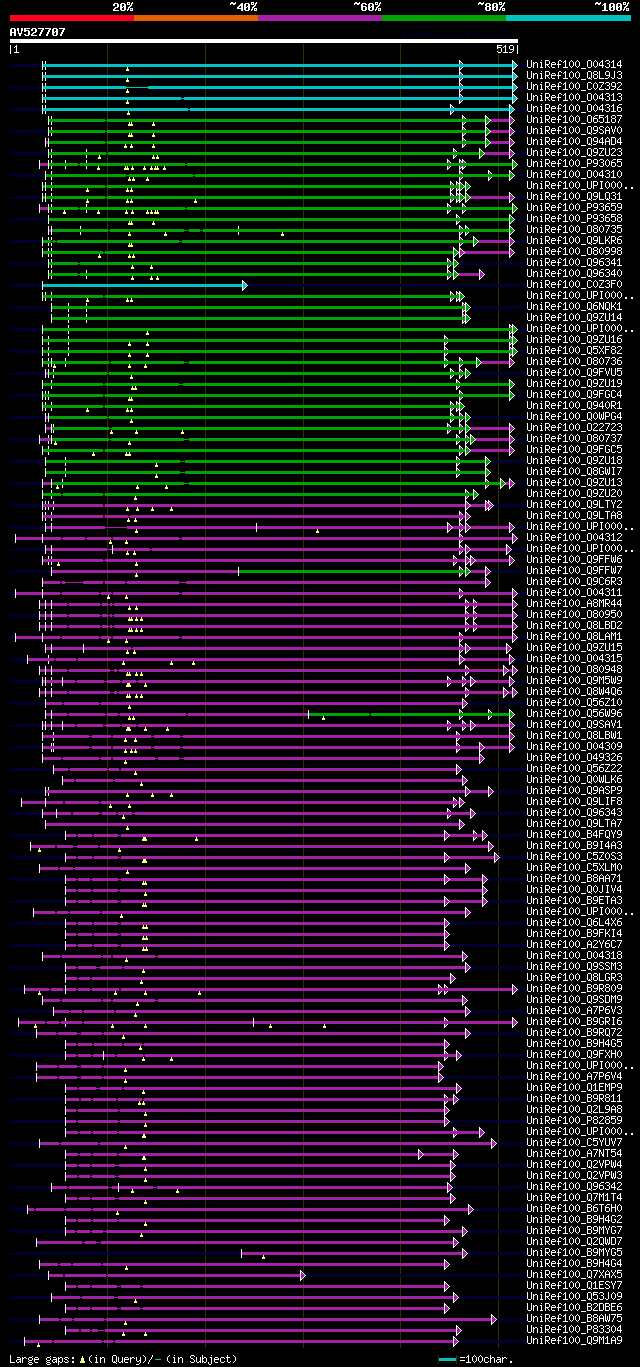The image size is (640, 1367).
Task: Select hit label UniRef100_O04316
Action: point(574,108)
